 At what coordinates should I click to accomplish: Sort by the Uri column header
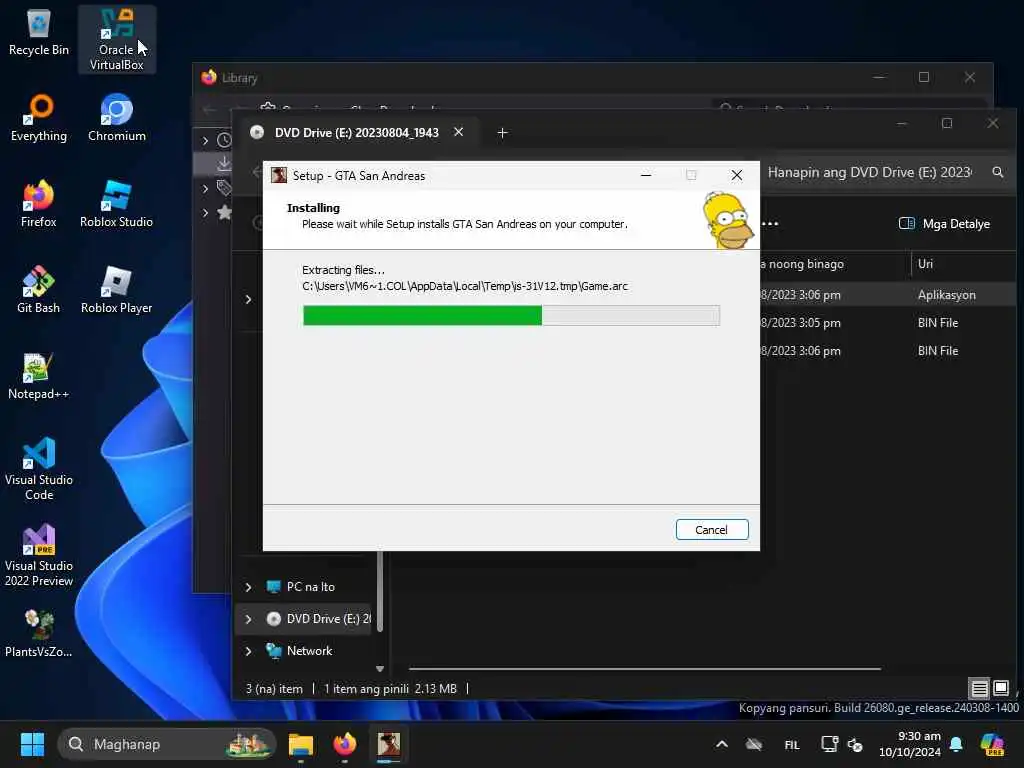click(x=925, y=264)
